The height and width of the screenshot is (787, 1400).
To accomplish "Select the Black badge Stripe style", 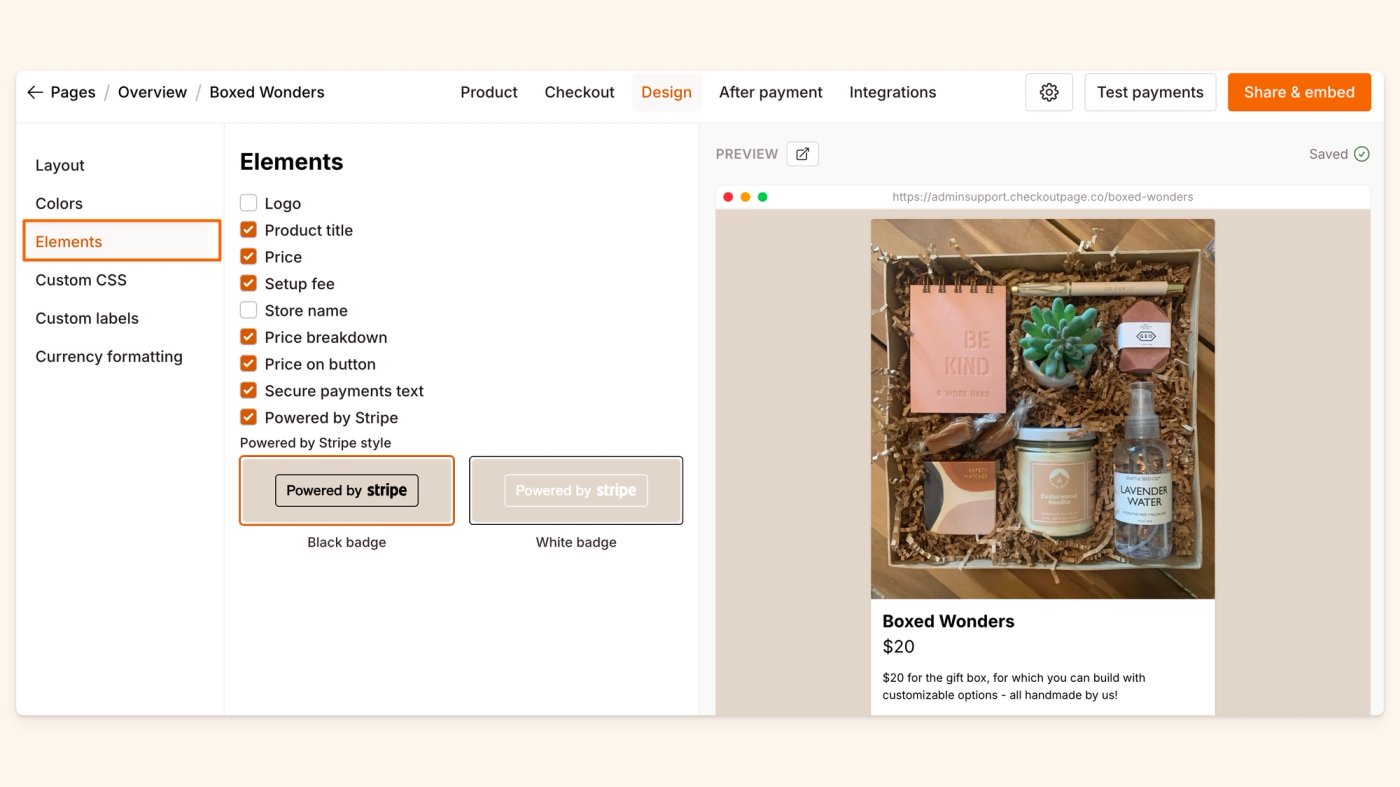I will [x=347, y=490].
